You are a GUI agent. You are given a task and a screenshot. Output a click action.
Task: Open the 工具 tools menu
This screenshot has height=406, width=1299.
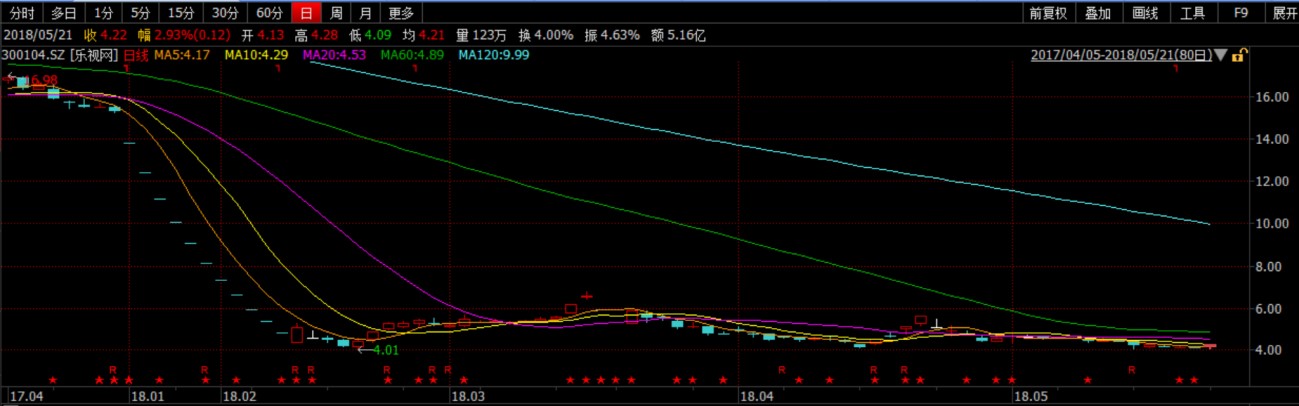tap(1193, 13)
